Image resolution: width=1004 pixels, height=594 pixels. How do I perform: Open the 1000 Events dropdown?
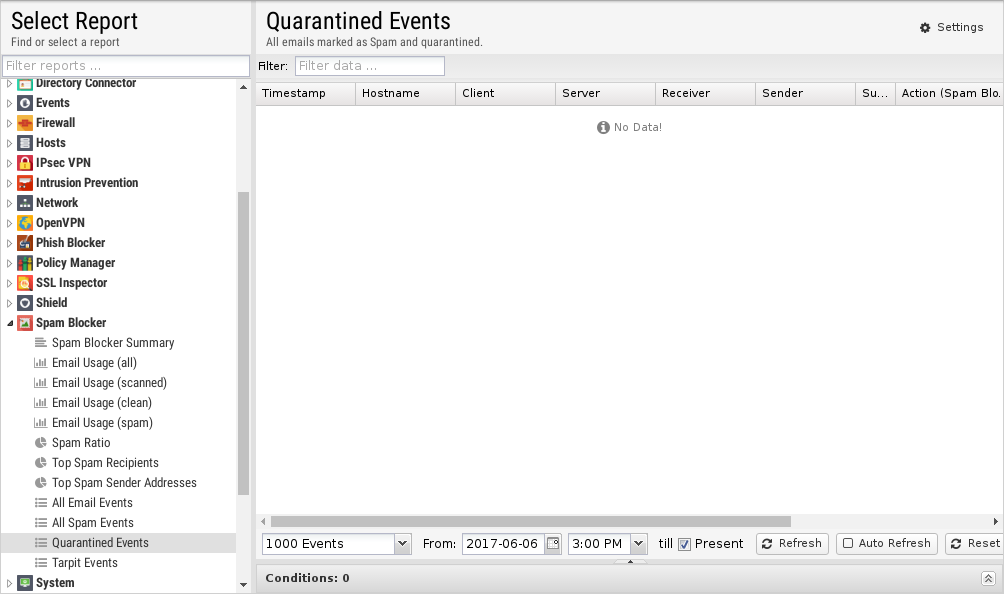click(x=402, y=544)
